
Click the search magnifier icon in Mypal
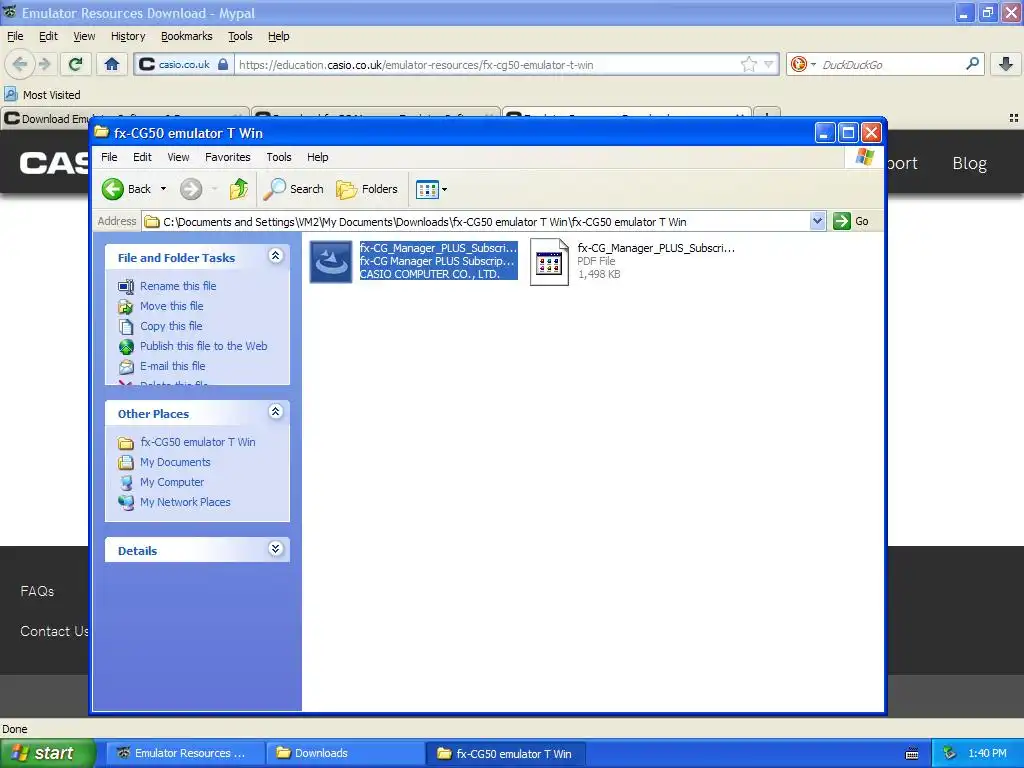pyautogui.click(x=972, y=64)
